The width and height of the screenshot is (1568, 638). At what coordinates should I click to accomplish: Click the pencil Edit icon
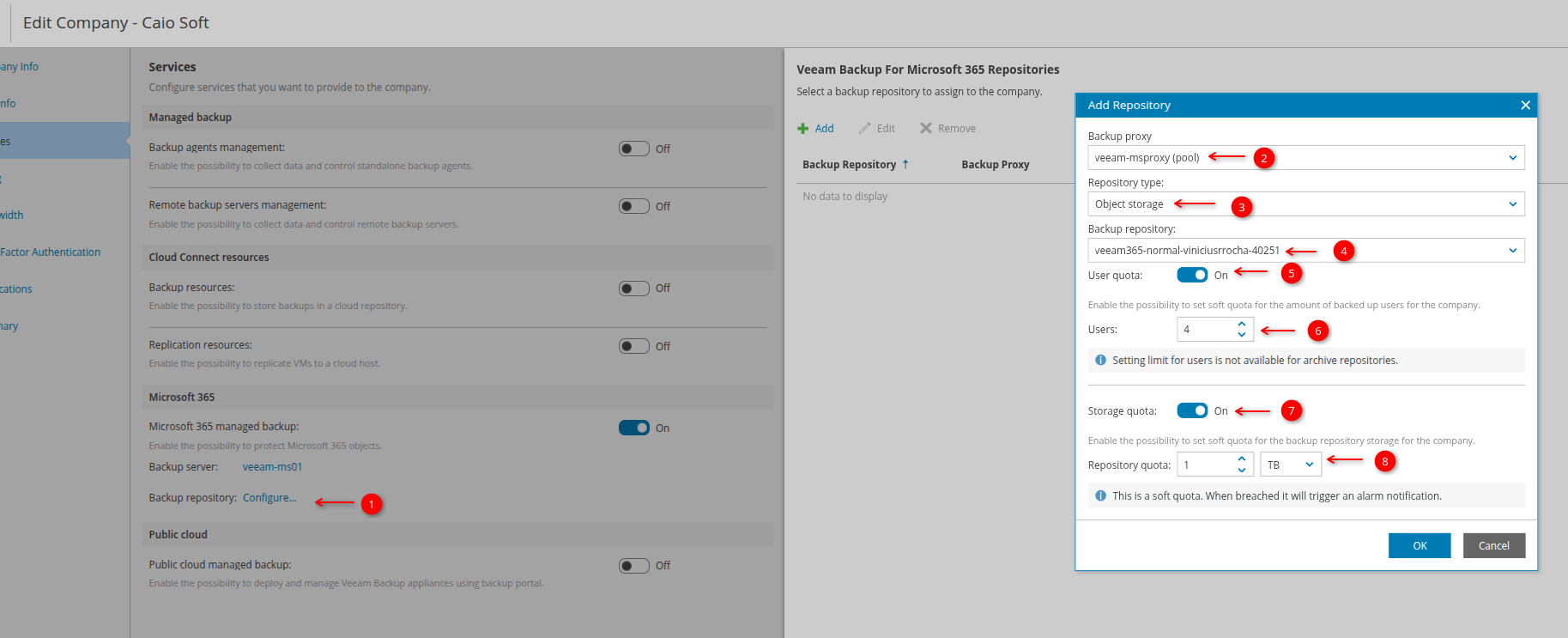pyautogui.click(x=864, y=129)
